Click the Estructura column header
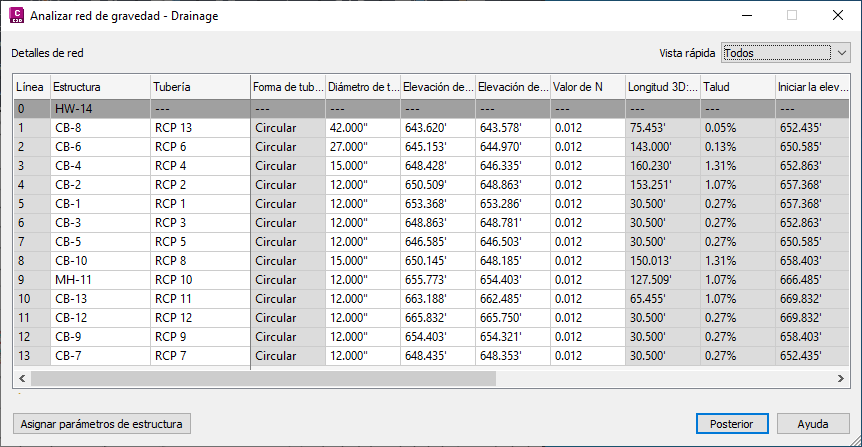This screenshot has width=862, height=447. (100, 87)
